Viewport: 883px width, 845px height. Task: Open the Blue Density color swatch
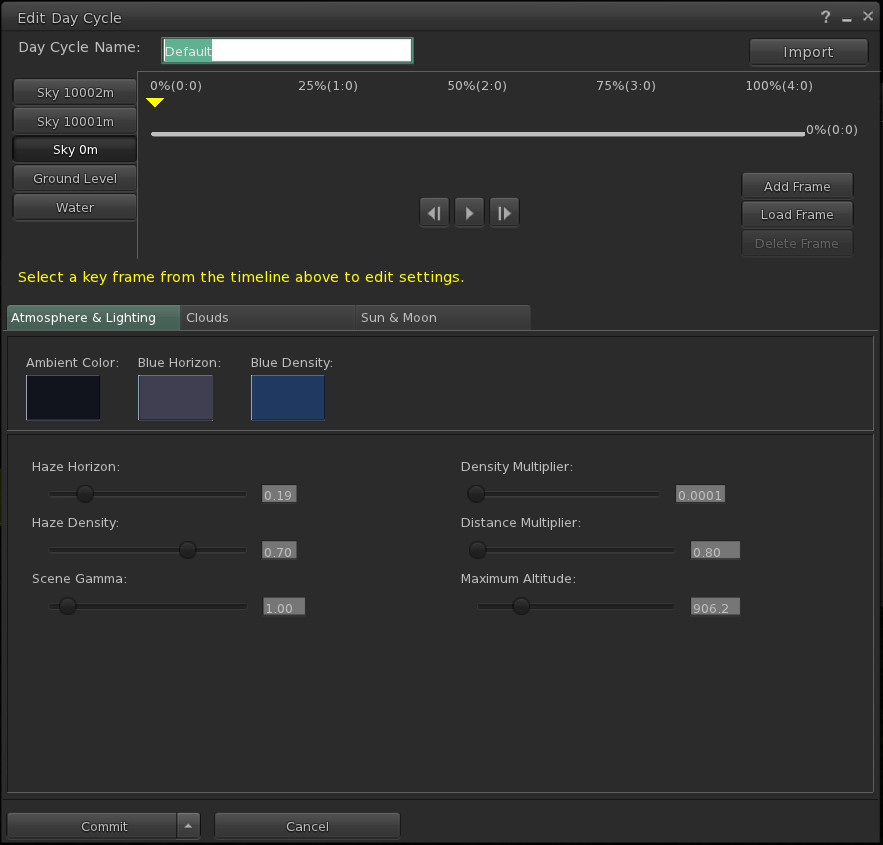[x=288, y=397]
